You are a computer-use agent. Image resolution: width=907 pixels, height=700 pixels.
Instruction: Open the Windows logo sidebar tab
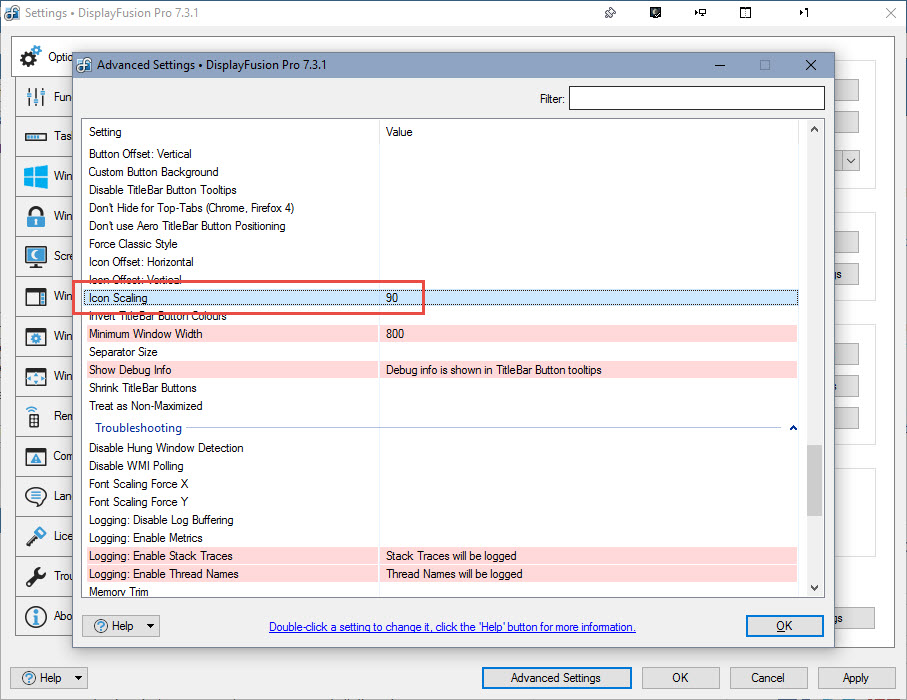click(36, 176)
